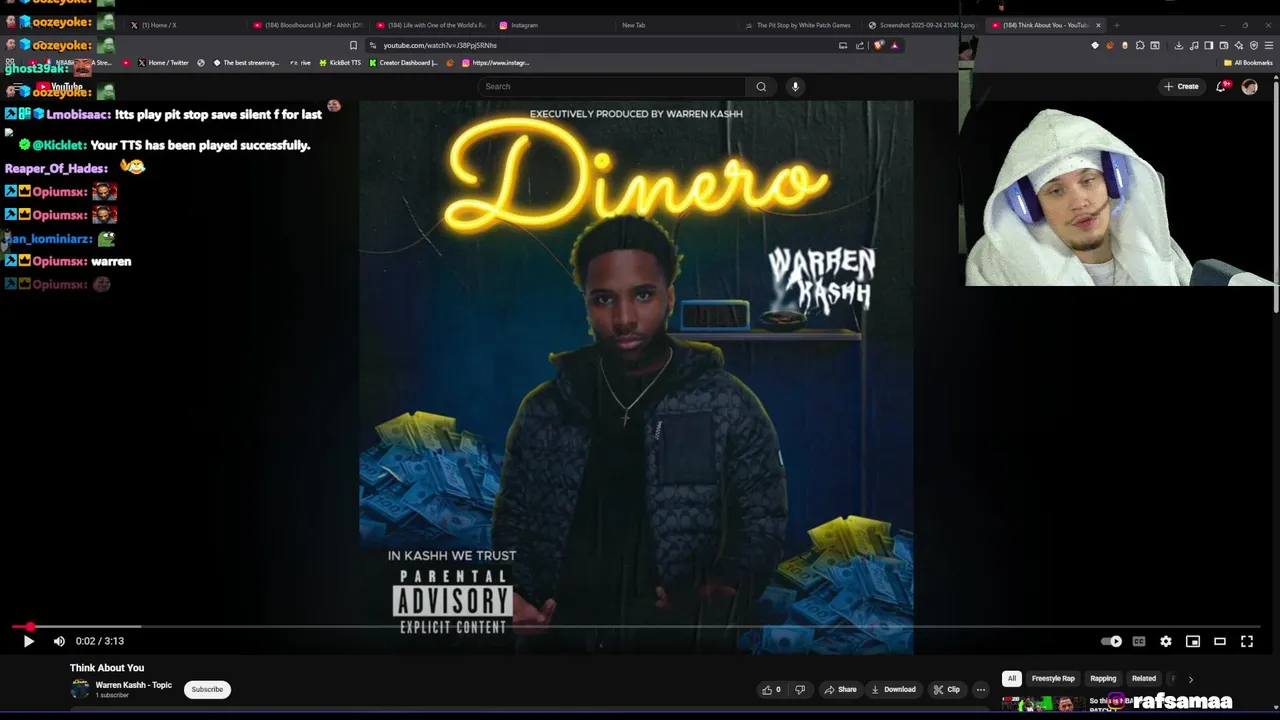Mute the video volume speaker icon

coord(59,641)
